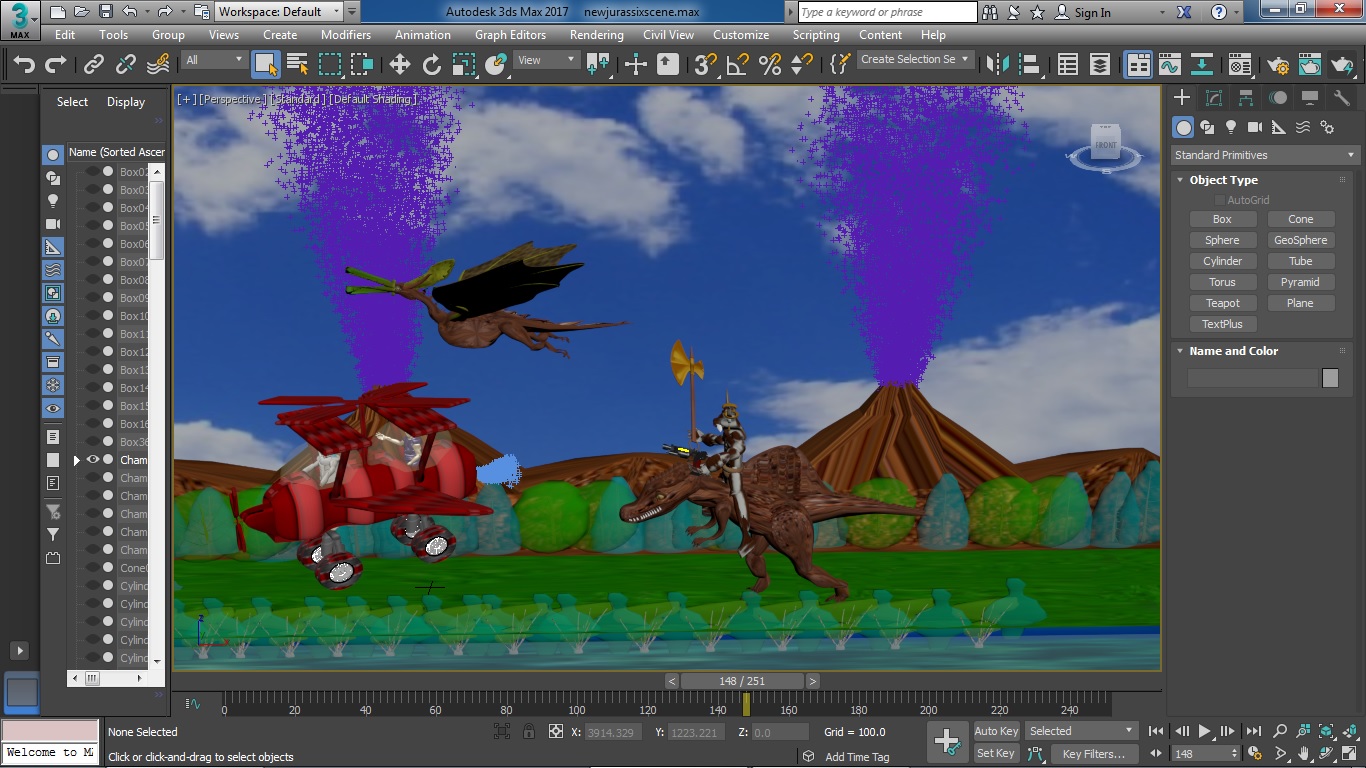This screenshot has height=768, width=1366.
Task: Open the Modifiers menu
Action: pyautogui.click(x=346, y=34)
